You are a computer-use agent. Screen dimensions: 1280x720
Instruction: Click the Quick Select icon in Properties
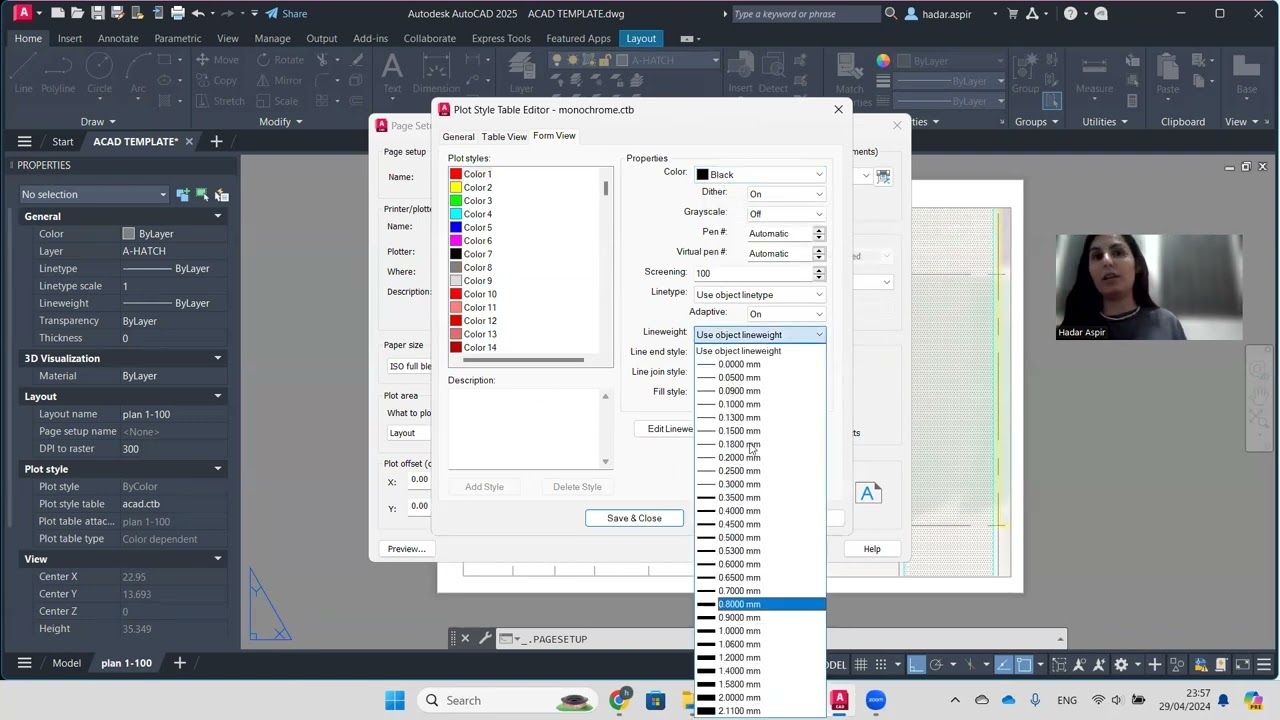[x=221, y=195]
